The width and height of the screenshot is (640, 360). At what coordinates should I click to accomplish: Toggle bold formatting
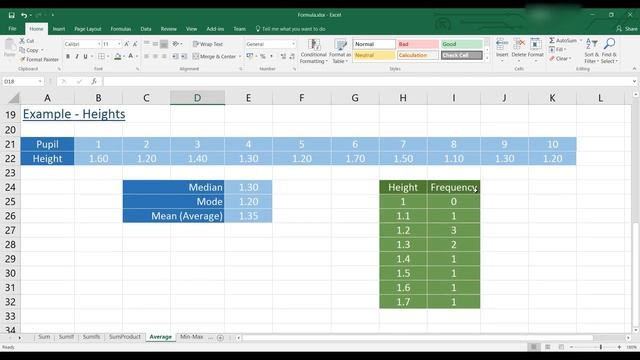(x=68, y=56)
